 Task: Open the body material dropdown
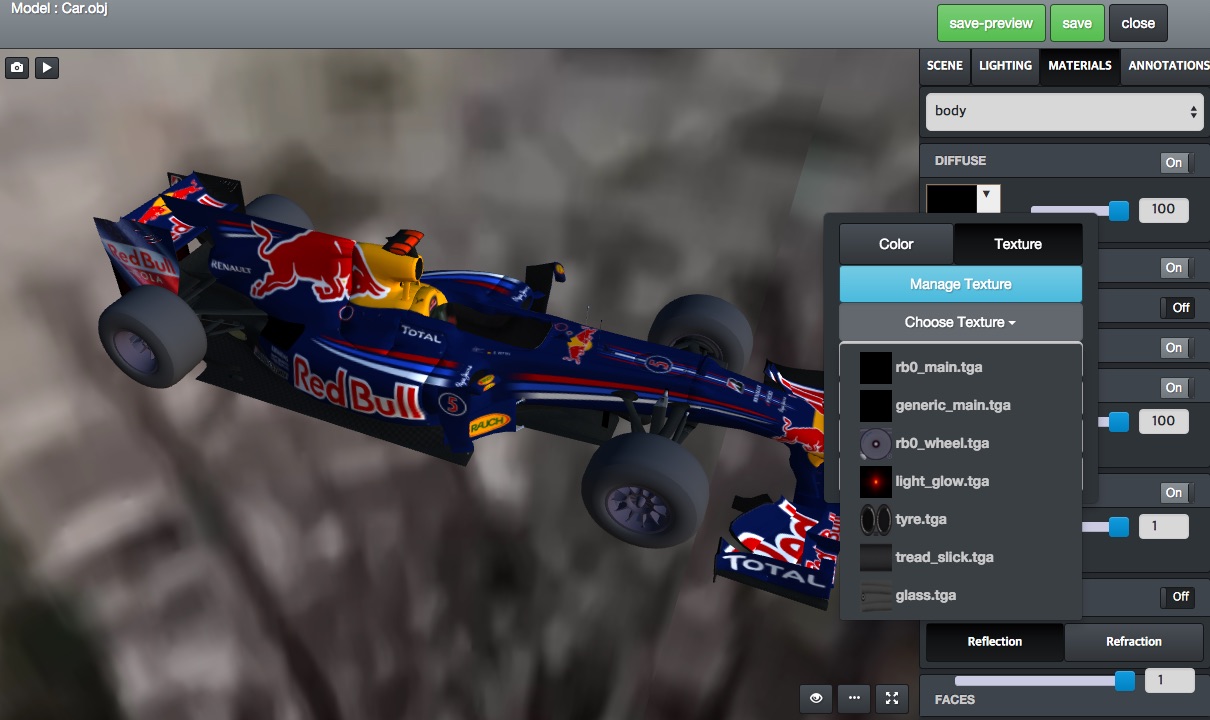[1065, 111]
